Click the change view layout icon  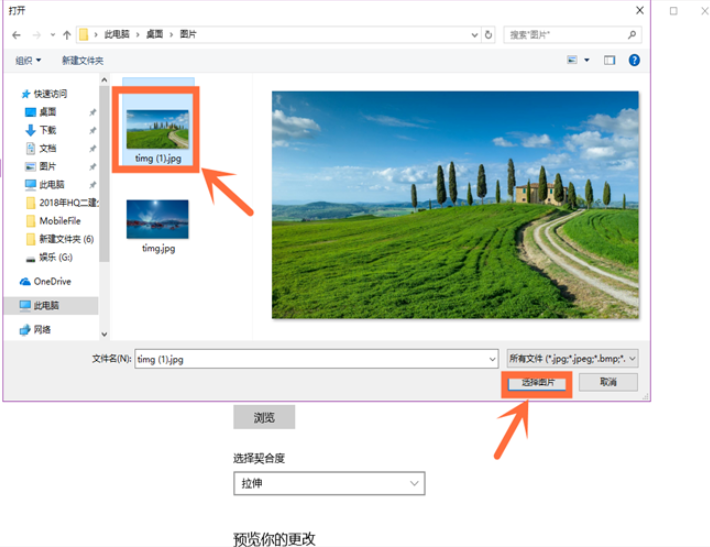point(572,60)
